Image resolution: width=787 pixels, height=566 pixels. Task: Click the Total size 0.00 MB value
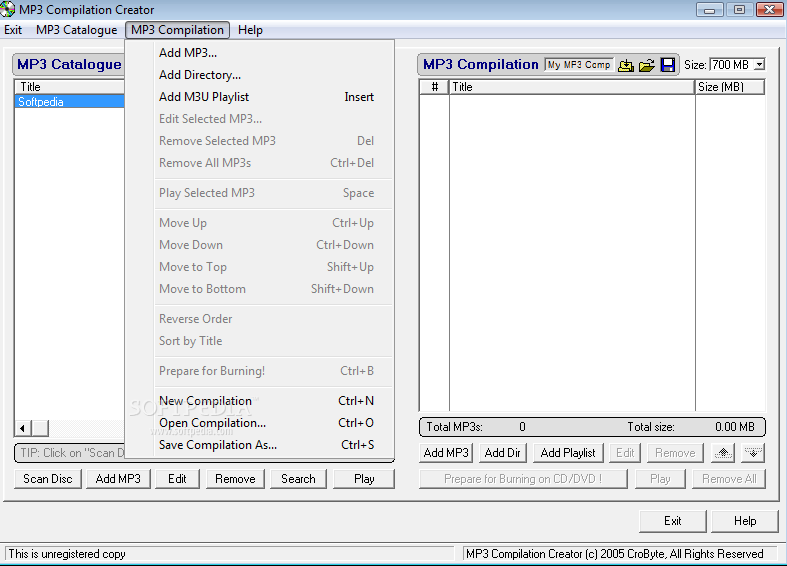(x=735, y=427)
